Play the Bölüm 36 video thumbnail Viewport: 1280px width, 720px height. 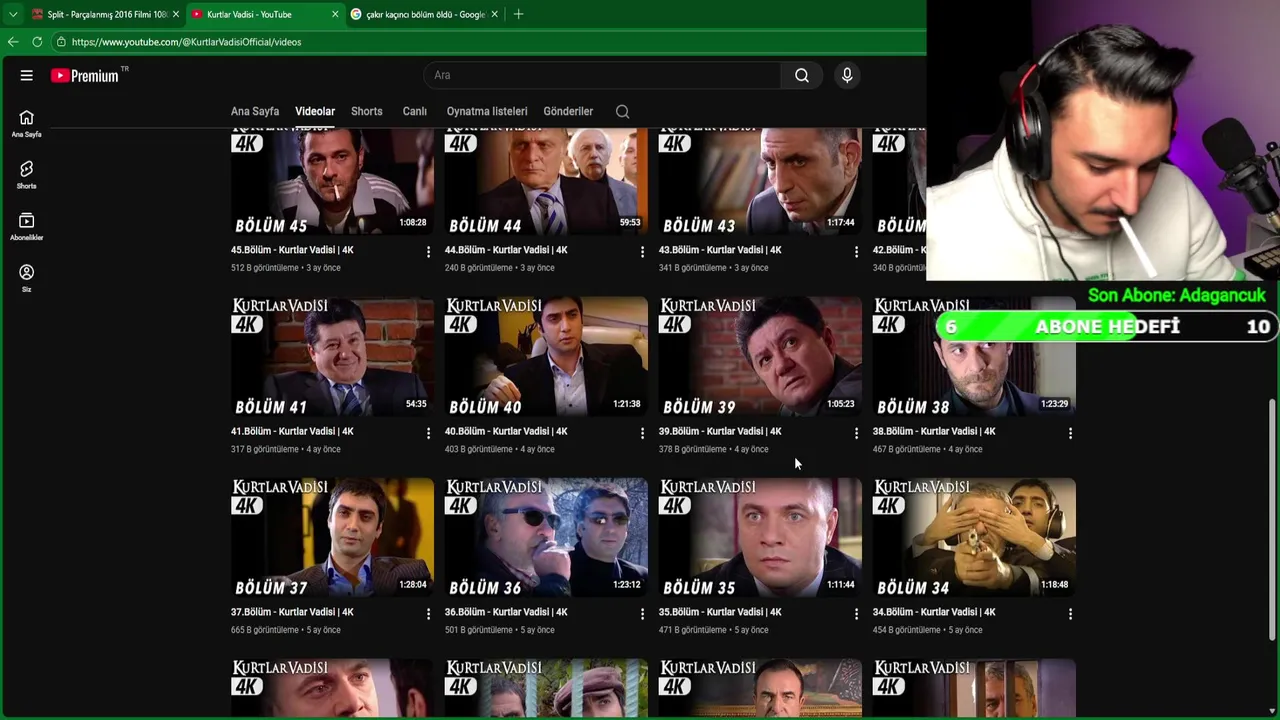pyautogui.click(x=546, y=537)
